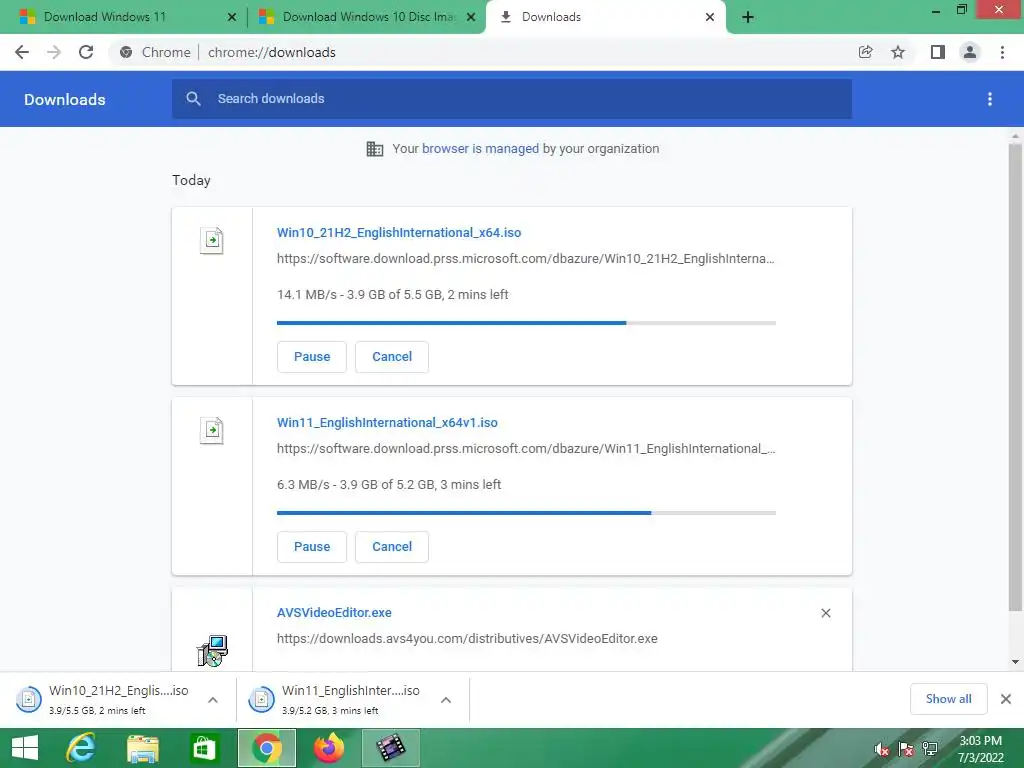The width and height of the screenshot is (1024, 768).
Task: Click the avs4you.com source URL
Action: pyautogui.click(x=467, y=639)
